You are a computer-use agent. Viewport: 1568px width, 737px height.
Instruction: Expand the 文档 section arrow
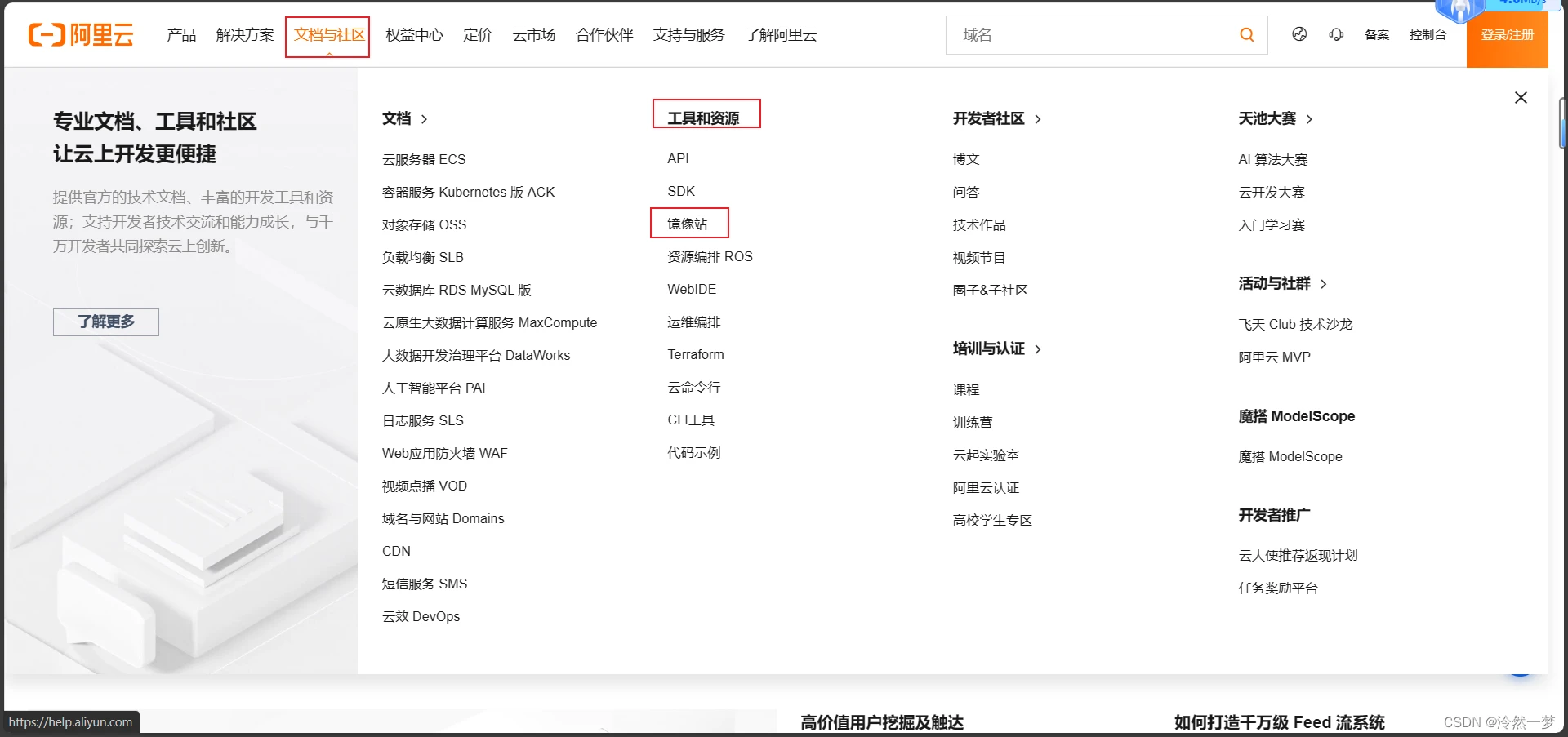tap(424, 119)
